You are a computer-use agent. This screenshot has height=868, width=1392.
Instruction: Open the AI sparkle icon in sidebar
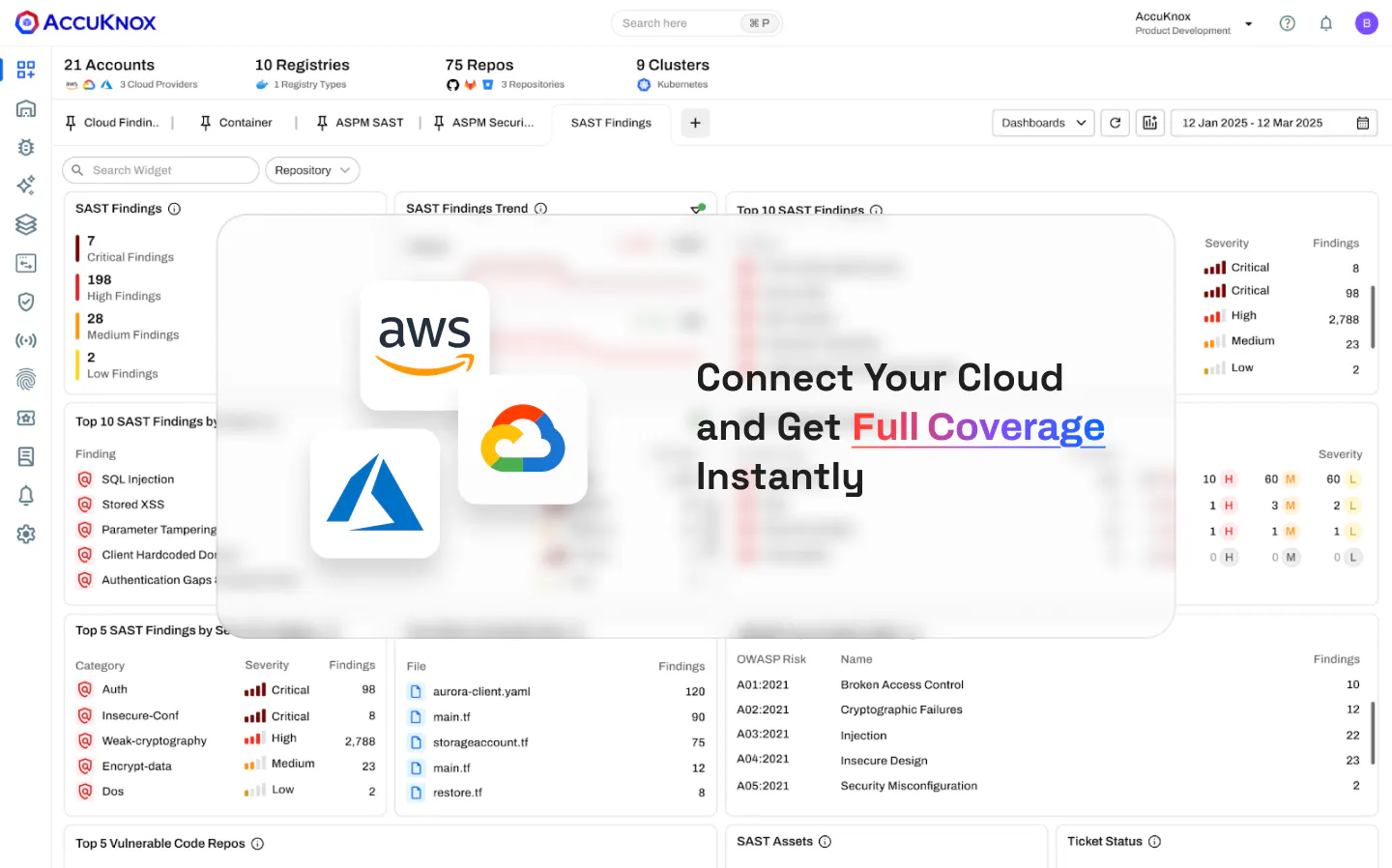pos(26,186)
